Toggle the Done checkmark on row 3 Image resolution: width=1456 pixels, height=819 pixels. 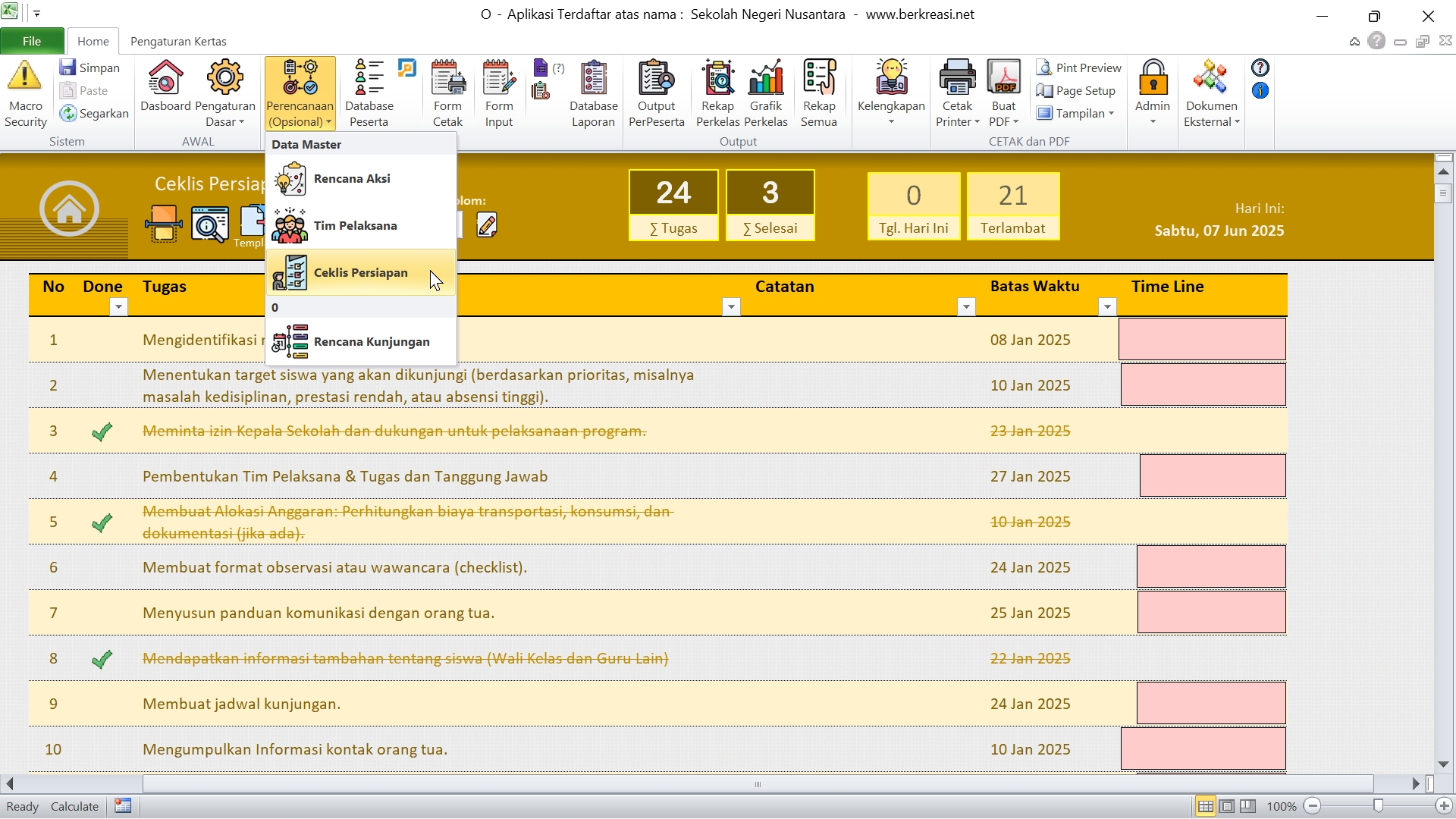click(x=102, y=431)
